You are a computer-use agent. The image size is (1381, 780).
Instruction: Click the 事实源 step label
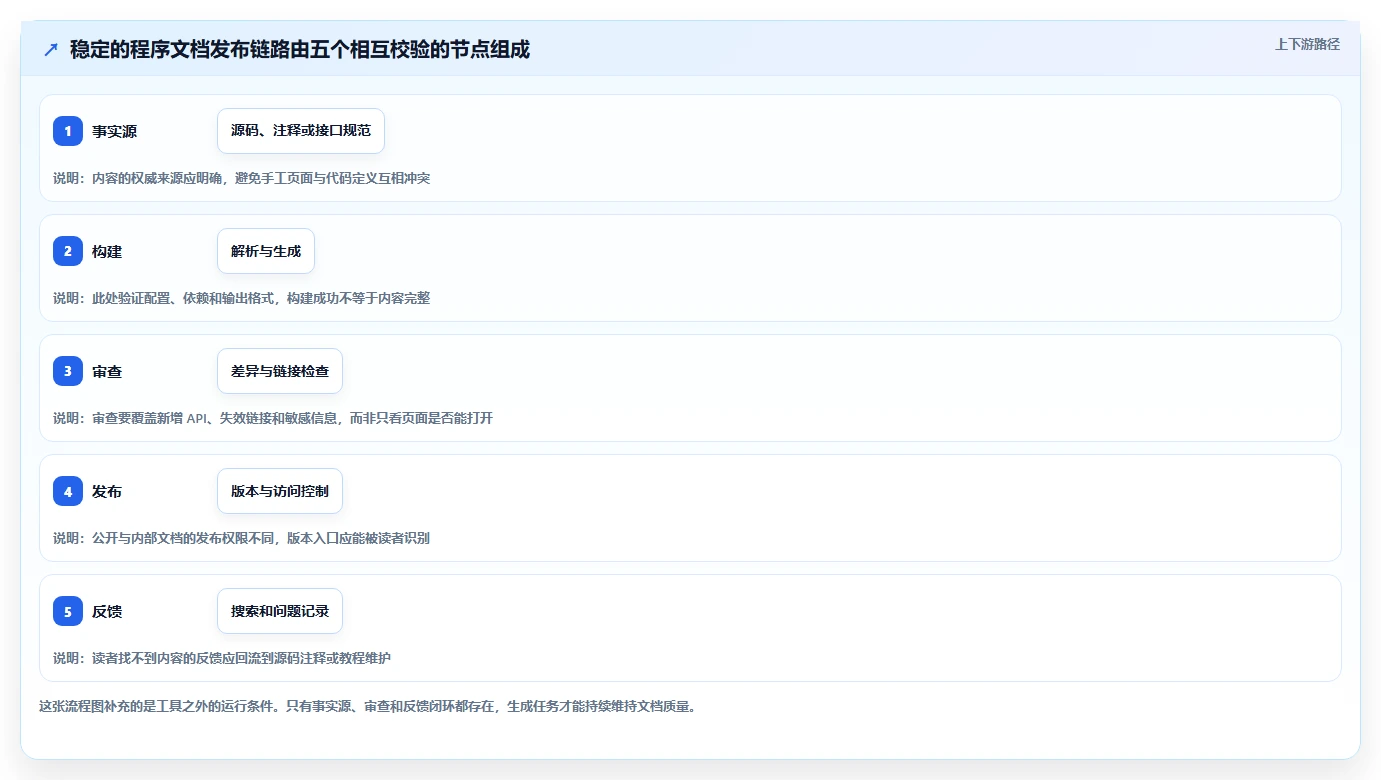[115, 131]
